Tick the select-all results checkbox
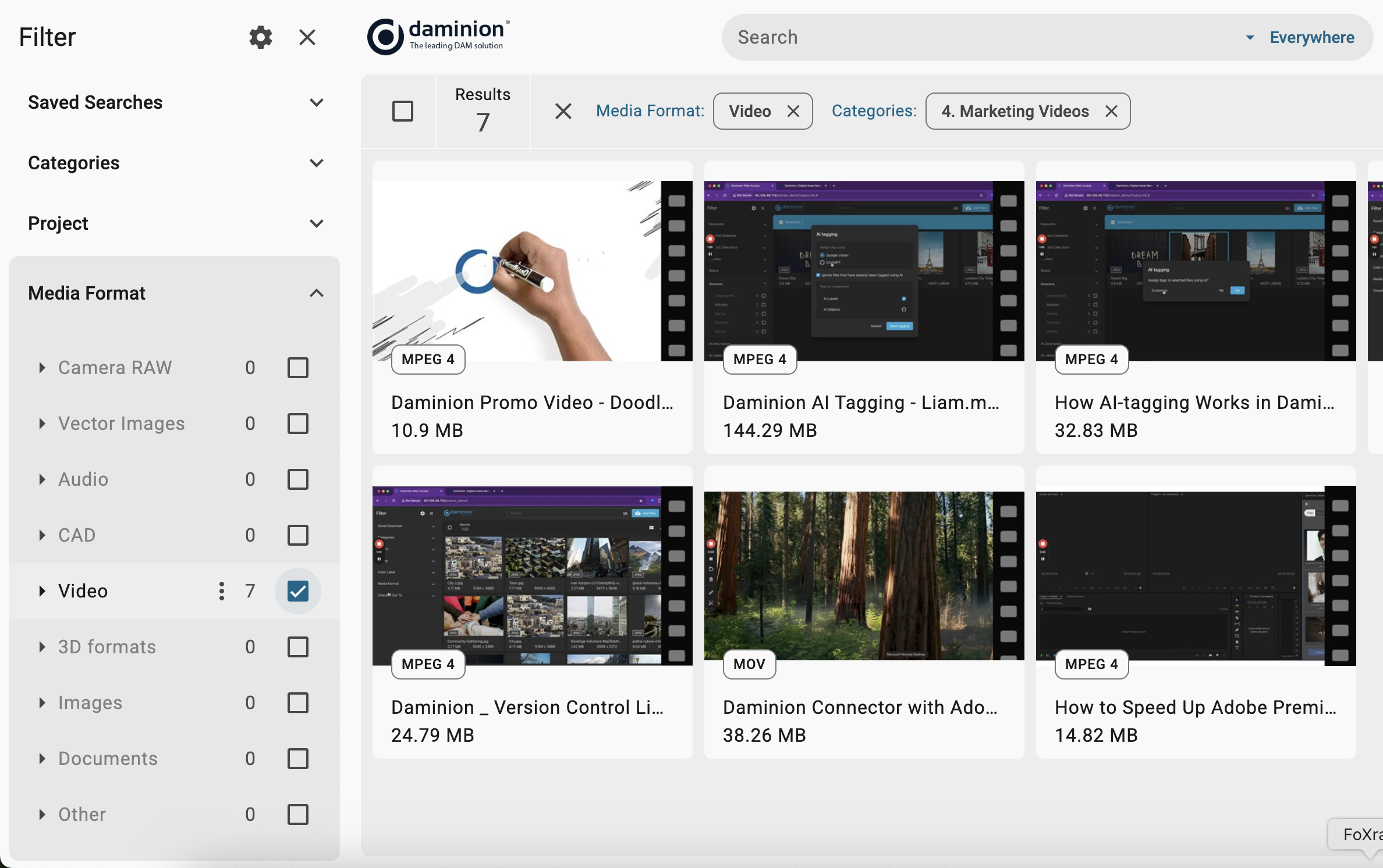1383x868 pixels. 402,111
